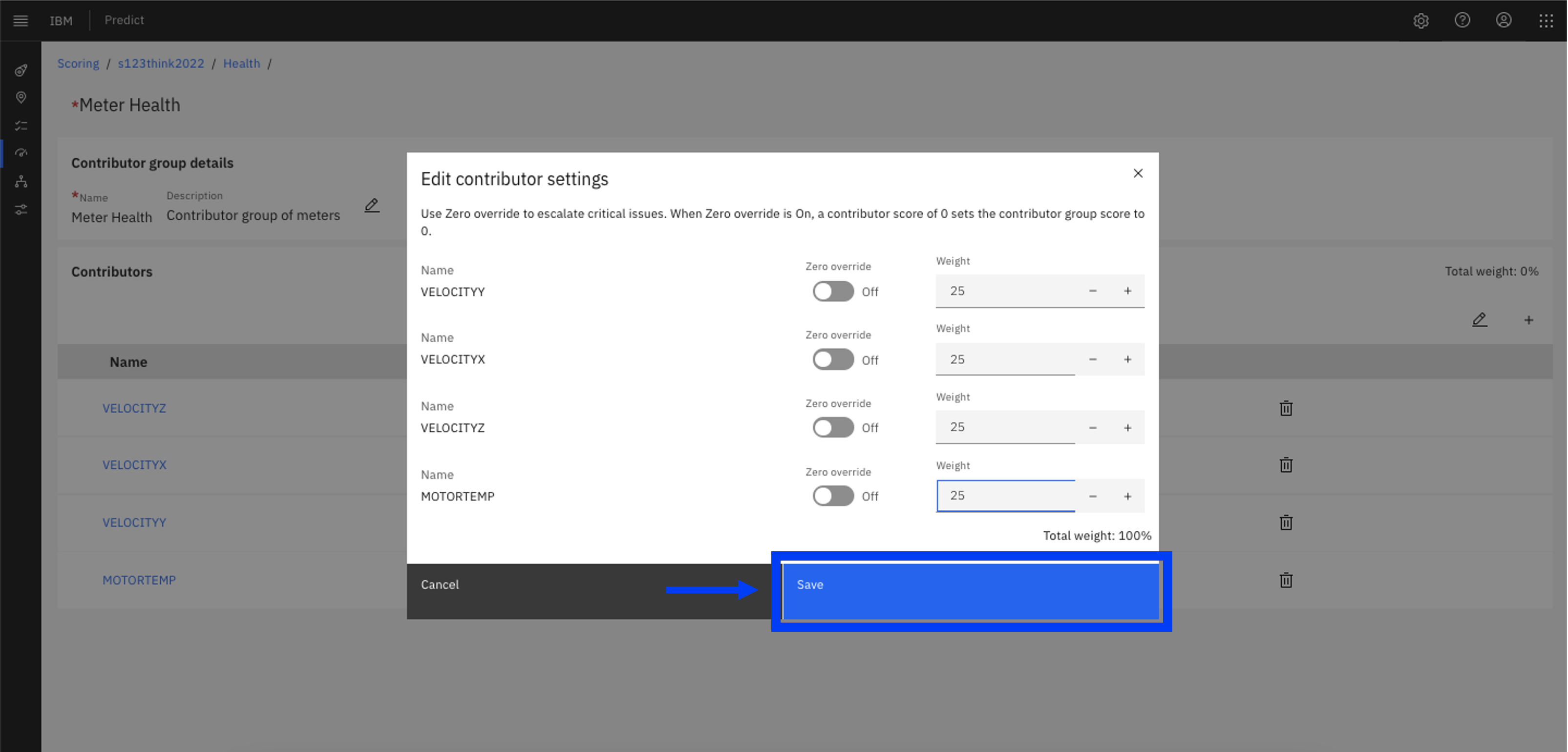Open VELOCITYZ contributor link in table
The height and width of the screenshot is (752, 1568).
point(134,408)
